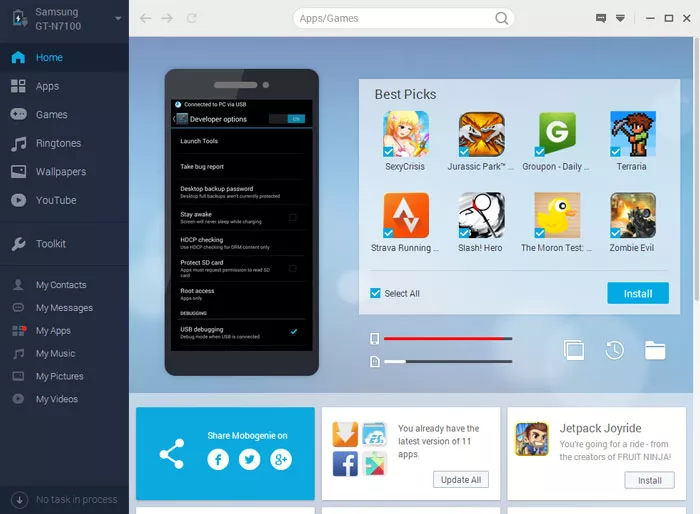This screenshot has height=514, width=700.
Task: Open the Jetpack Joyride title
Action: [600, 428]
